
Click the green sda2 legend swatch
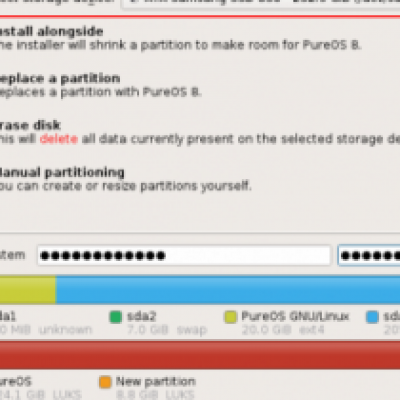coord(116,317)
